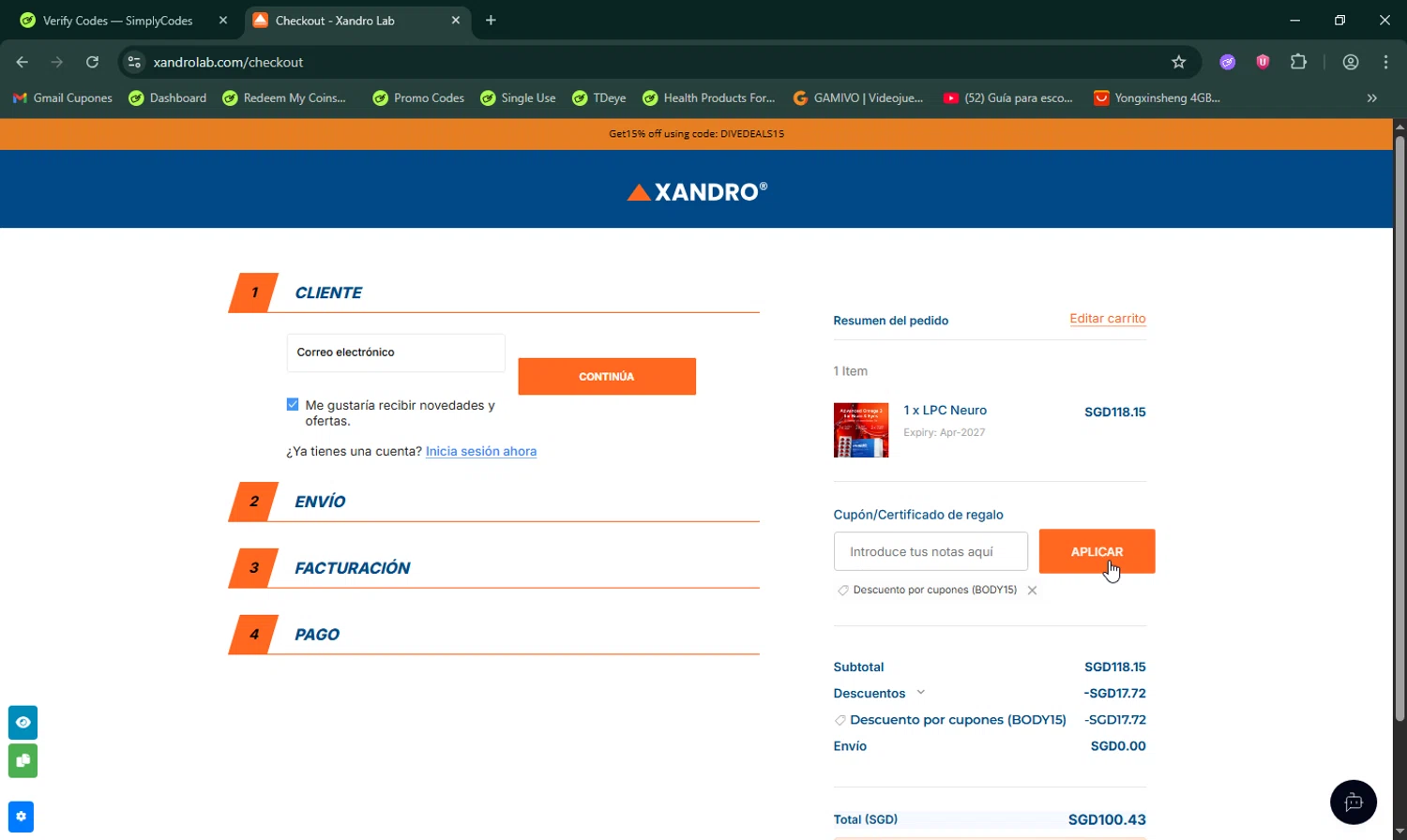Open Single Use bookmark
Viewport: 1407px width, 840px height.
point(518,97)
